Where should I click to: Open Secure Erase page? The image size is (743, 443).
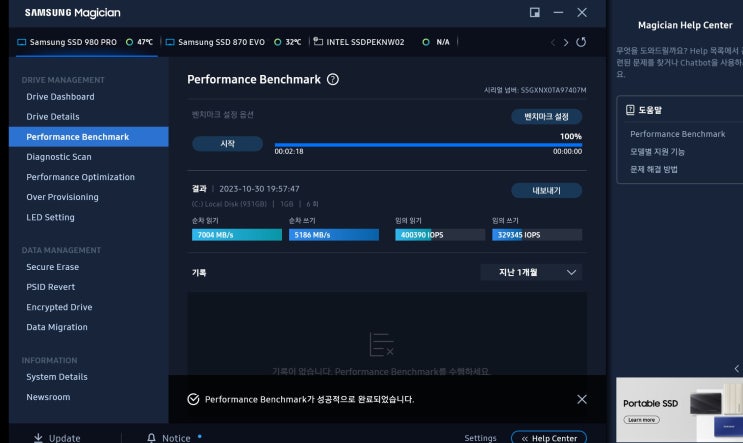click(53, 267)
